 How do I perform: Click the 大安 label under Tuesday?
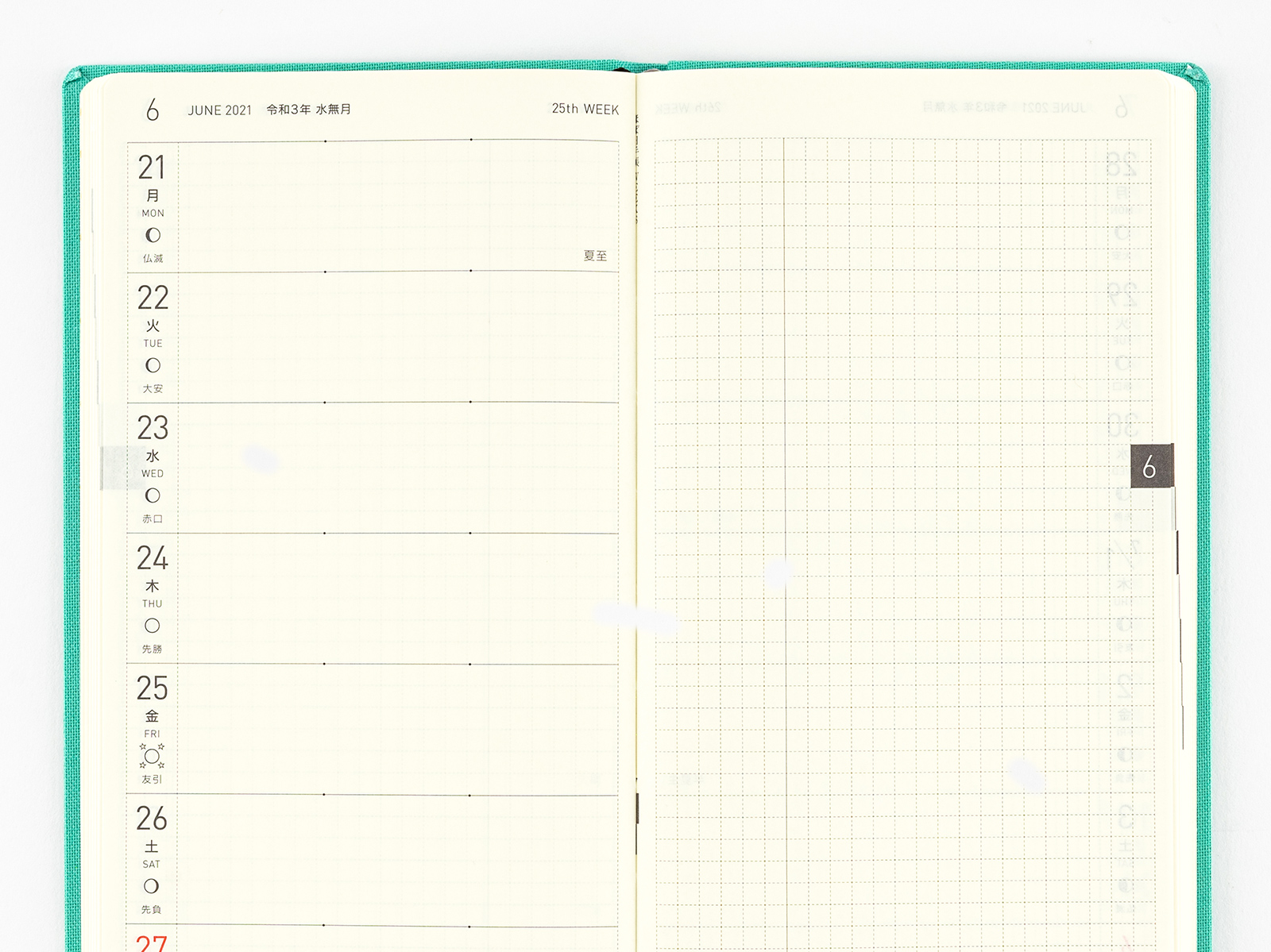tap(153, 389)
